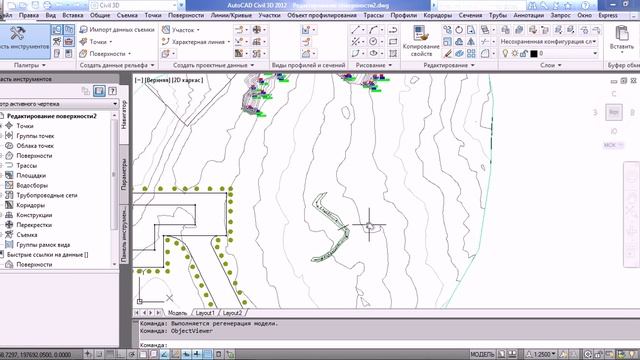Click the command line input field

point(388,345)
